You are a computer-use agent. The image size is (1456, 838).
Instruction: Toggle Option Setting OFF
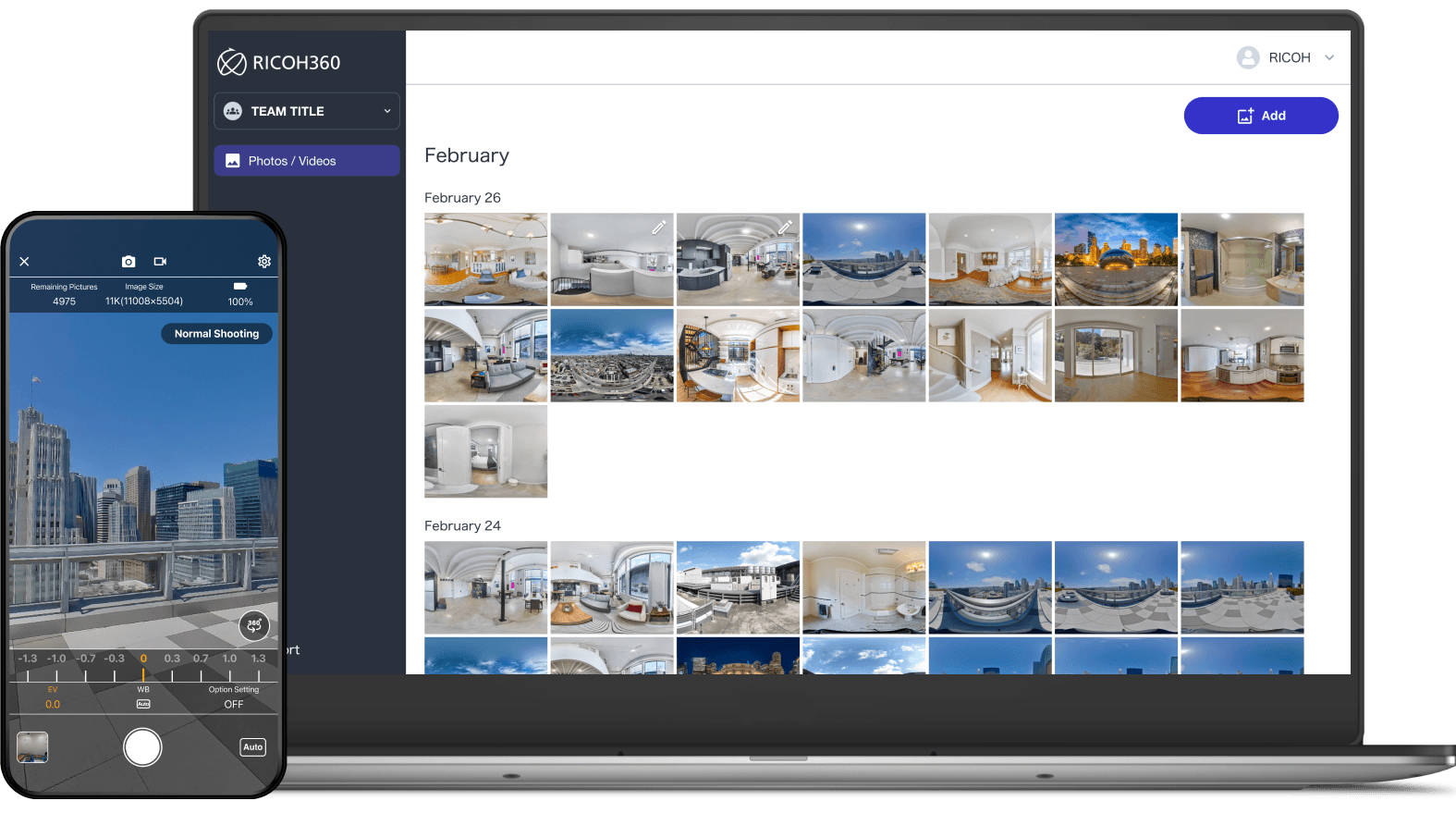coord(234,704)
